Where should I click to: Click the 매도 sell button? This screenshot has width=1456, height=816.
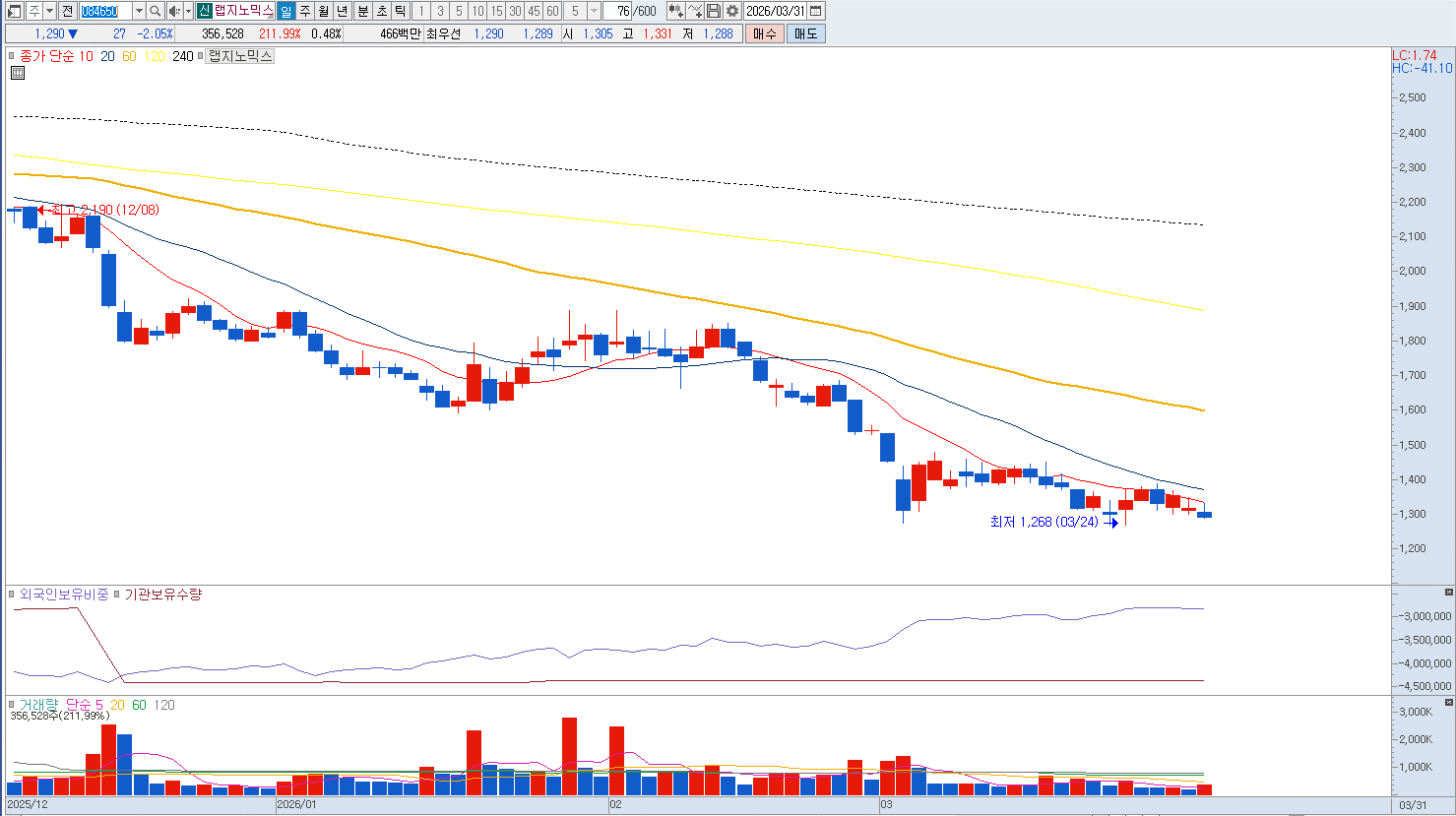805,33
